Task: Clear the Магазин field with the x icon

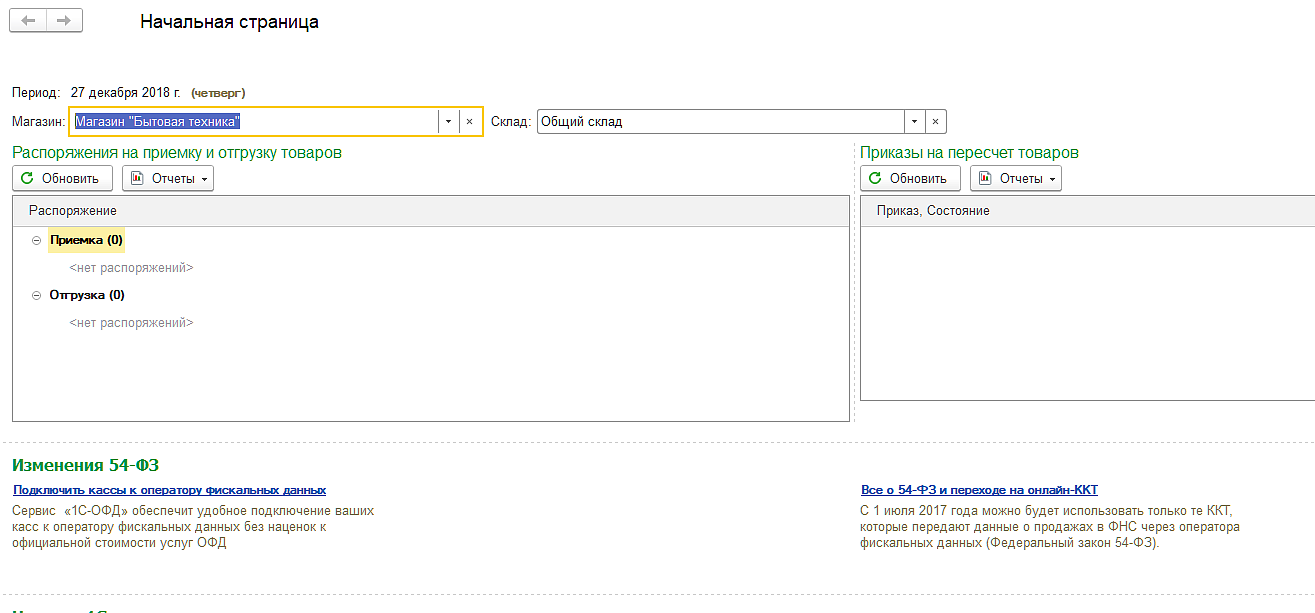Action: click(x=469, y=122)
